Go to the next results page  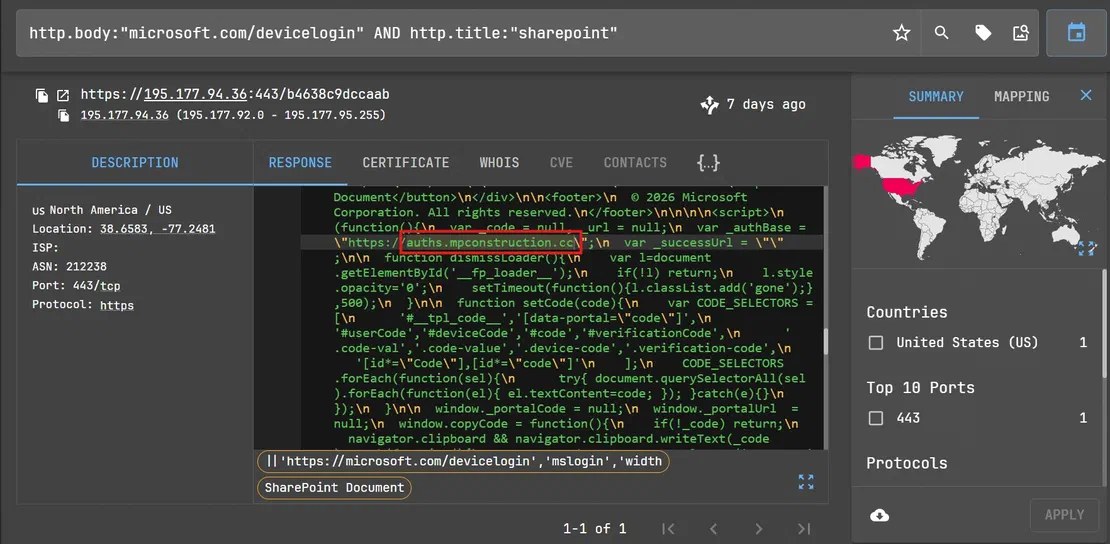(759, 528)
